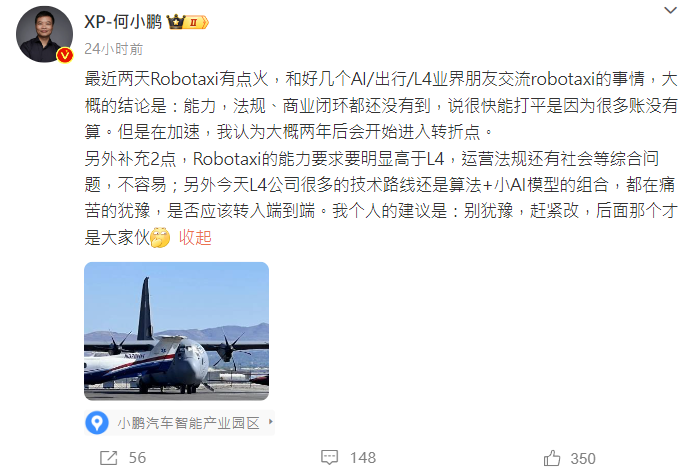Click the repost share icon
This screenshot has height=473, width=692.
pos(109,458)
